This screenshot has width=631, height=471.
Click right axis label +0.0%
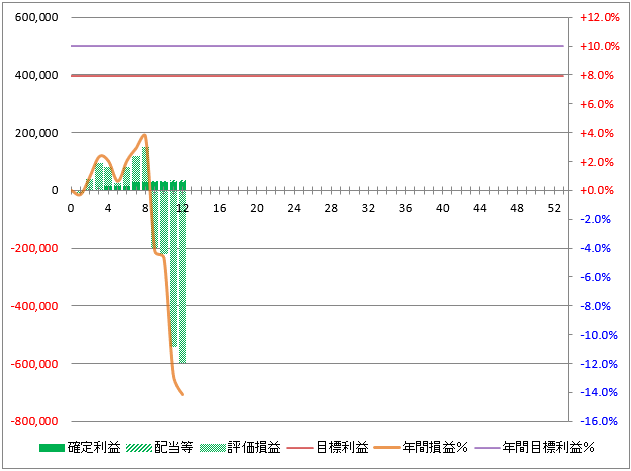pyautogui.click(x=597, y=190)
